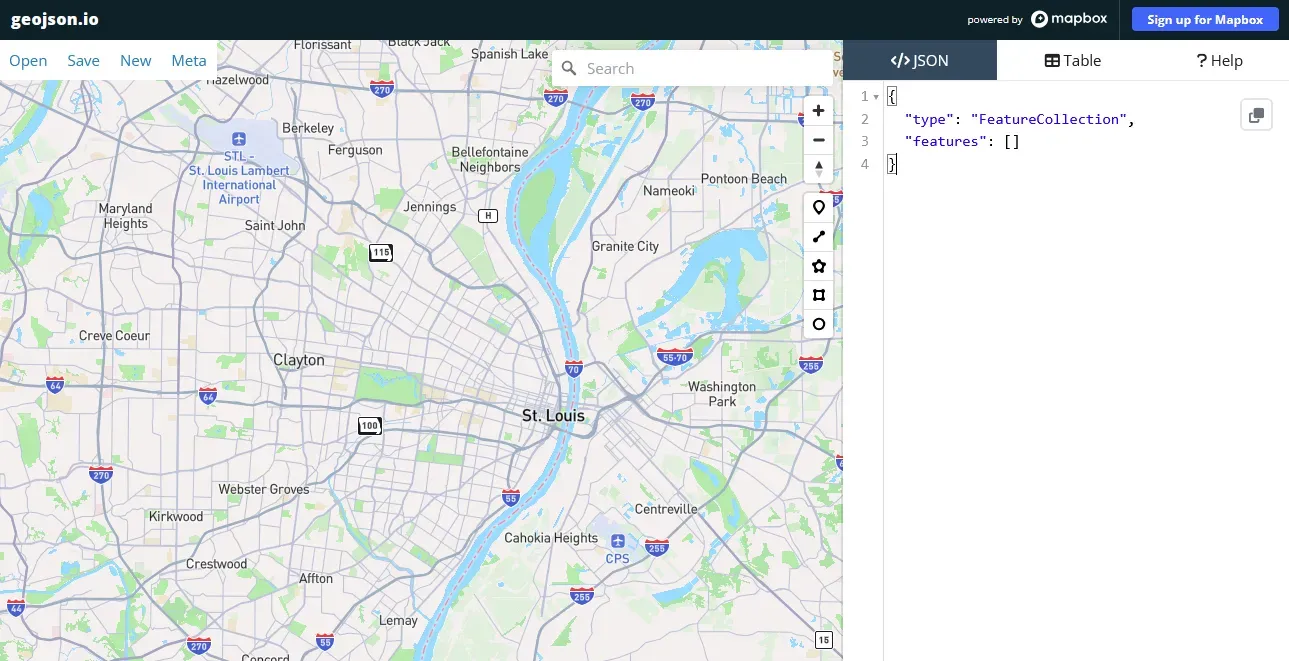The image size is (1289, 661).
Task: Open the Open menu
Action: tap(27, 60)
